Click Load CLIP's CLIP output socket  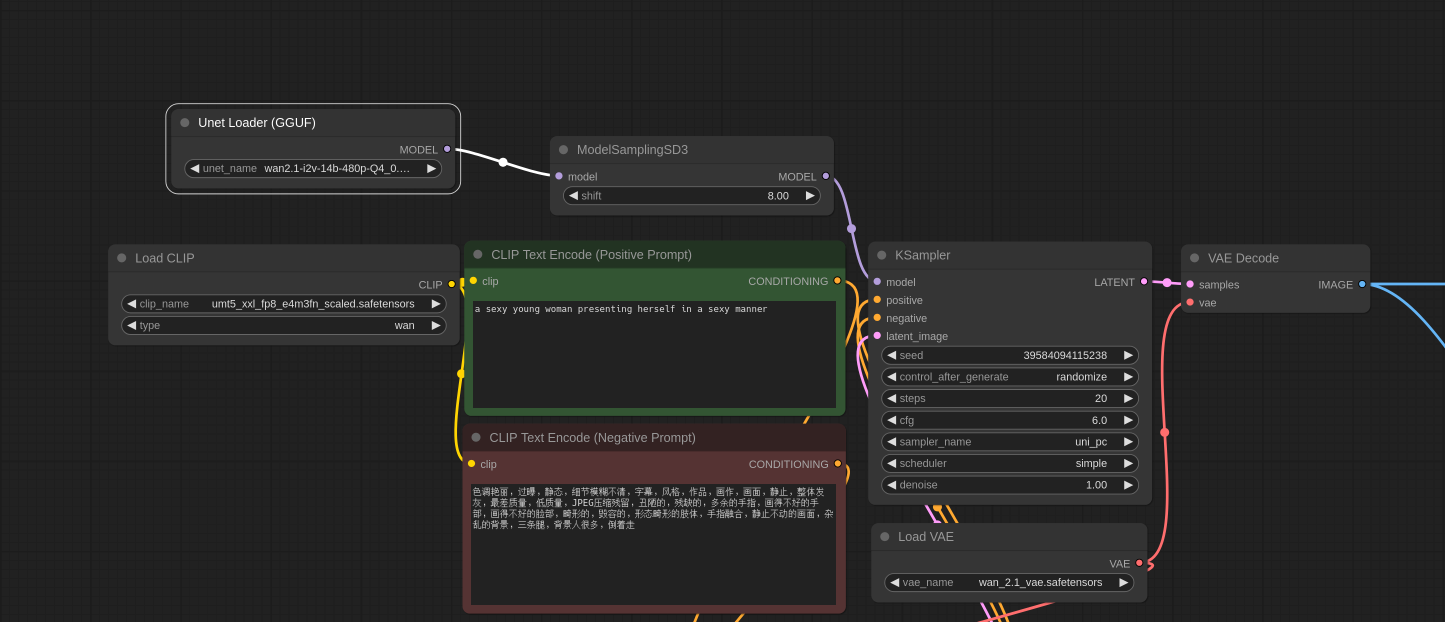point(452,284)
